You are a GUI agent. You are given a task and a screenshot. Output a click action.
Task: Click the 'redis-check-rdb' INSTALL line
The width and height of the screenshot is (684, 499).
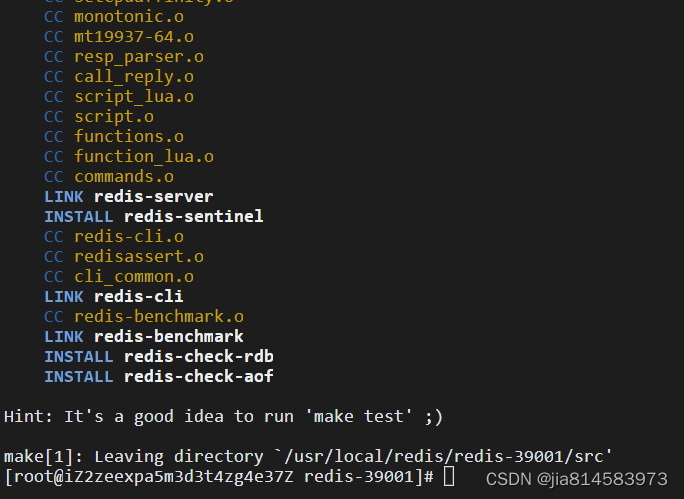[x=159, y=357]
